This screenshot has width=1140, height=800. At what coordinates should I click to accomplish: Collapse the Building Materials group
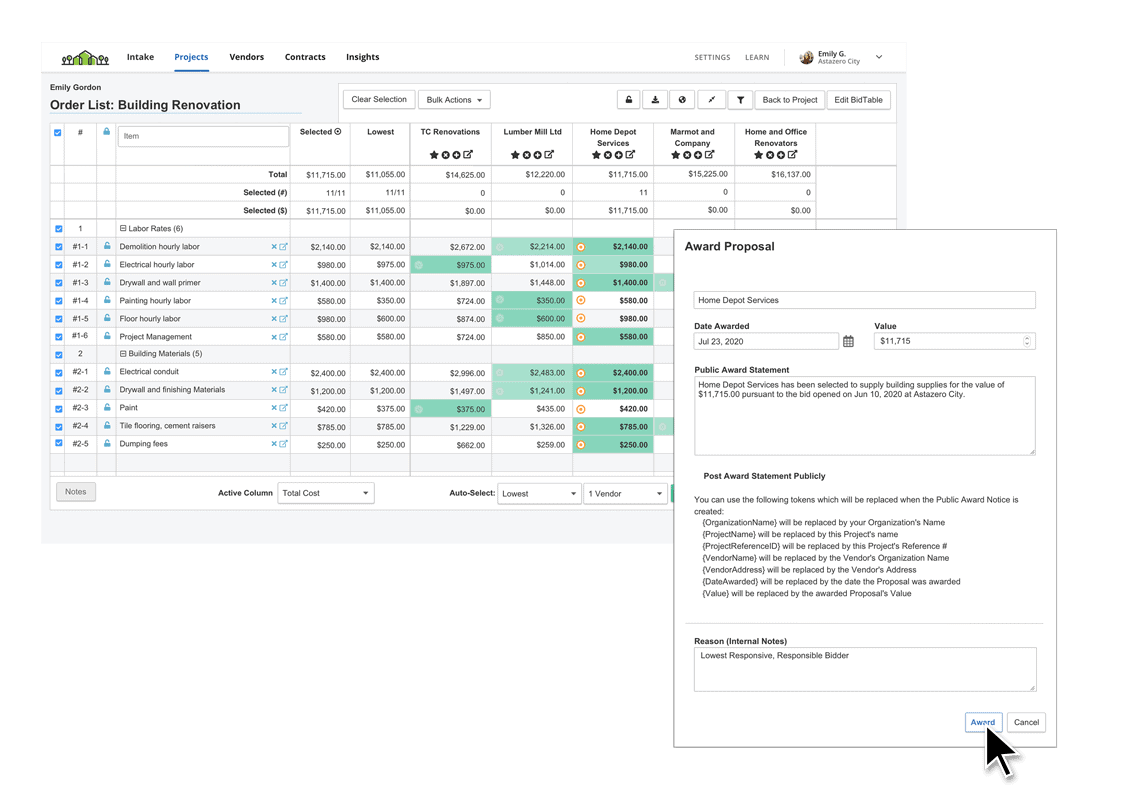click(123, 354)
